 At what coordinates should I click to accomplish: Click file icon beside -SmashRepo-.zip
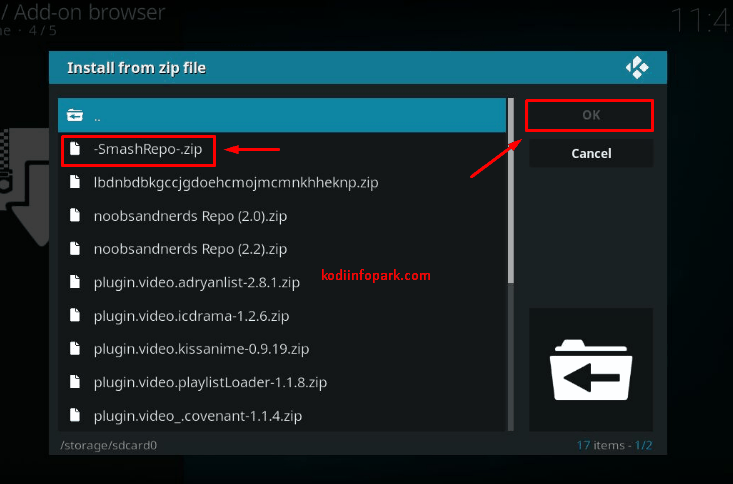coord(75,149)
